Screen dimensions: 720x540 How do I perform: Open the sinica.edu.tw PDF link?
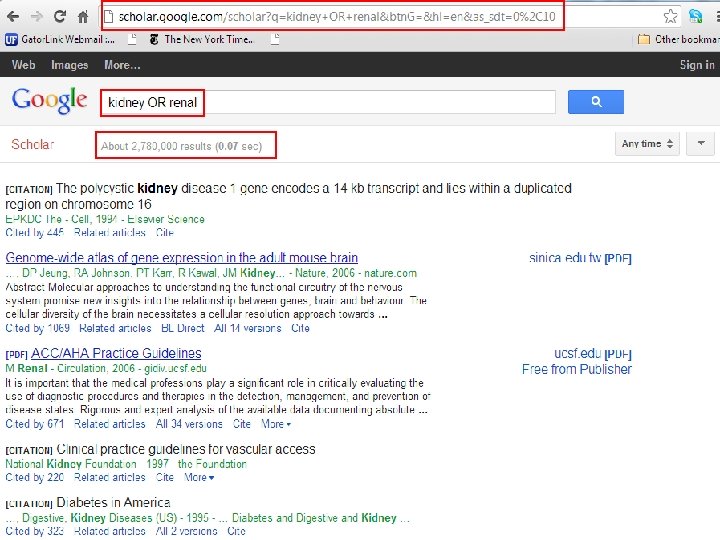coord(580,258)
